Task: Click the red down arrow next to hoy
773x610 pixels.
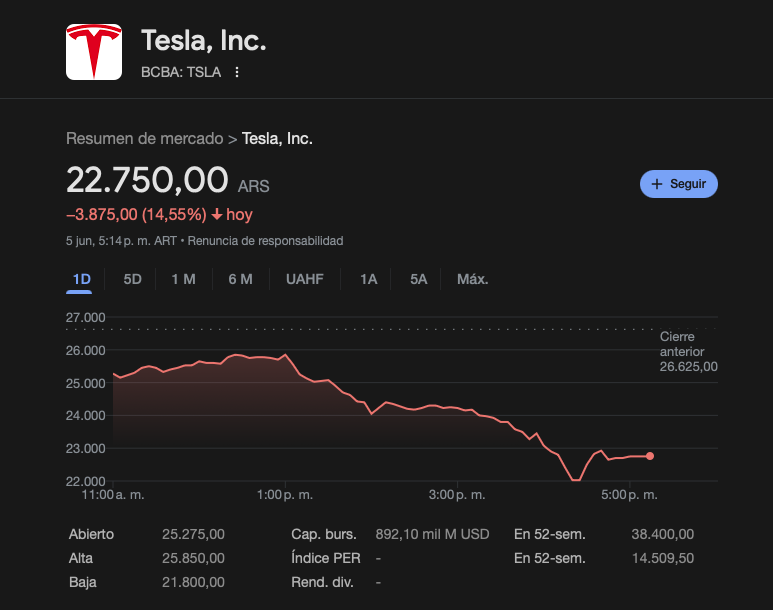Action: 216,214
